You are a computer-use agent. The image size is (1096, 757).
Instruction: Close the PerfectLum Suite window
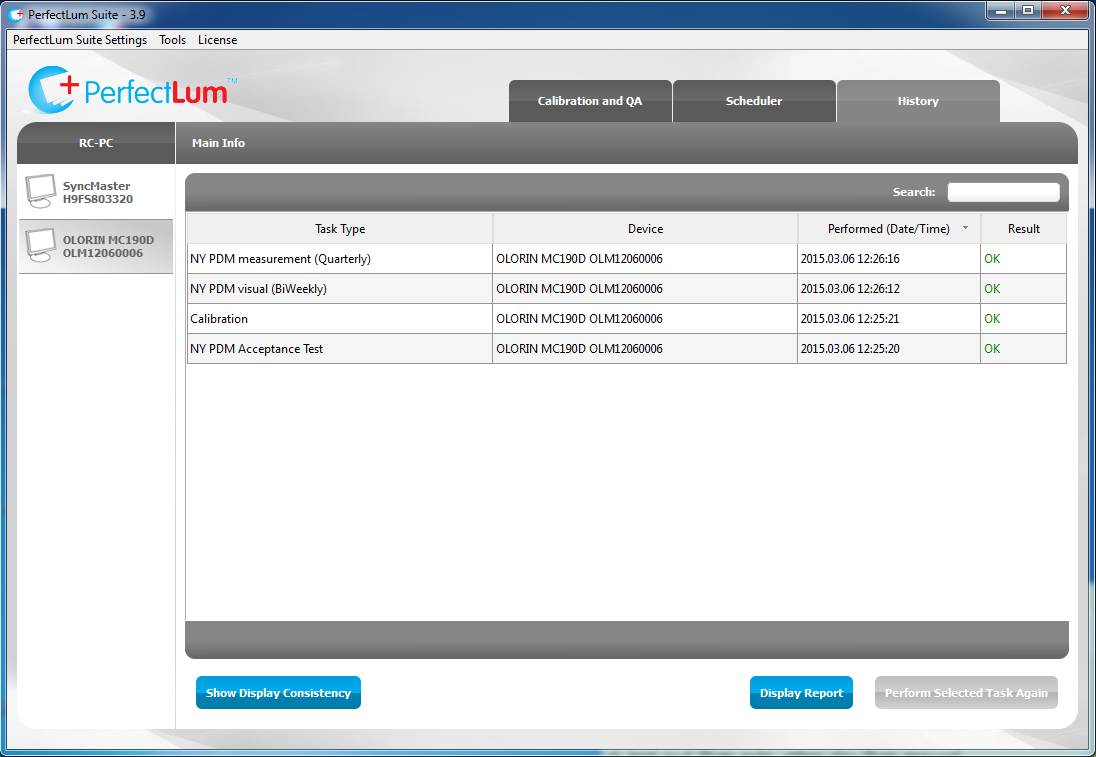(1065, 10)
